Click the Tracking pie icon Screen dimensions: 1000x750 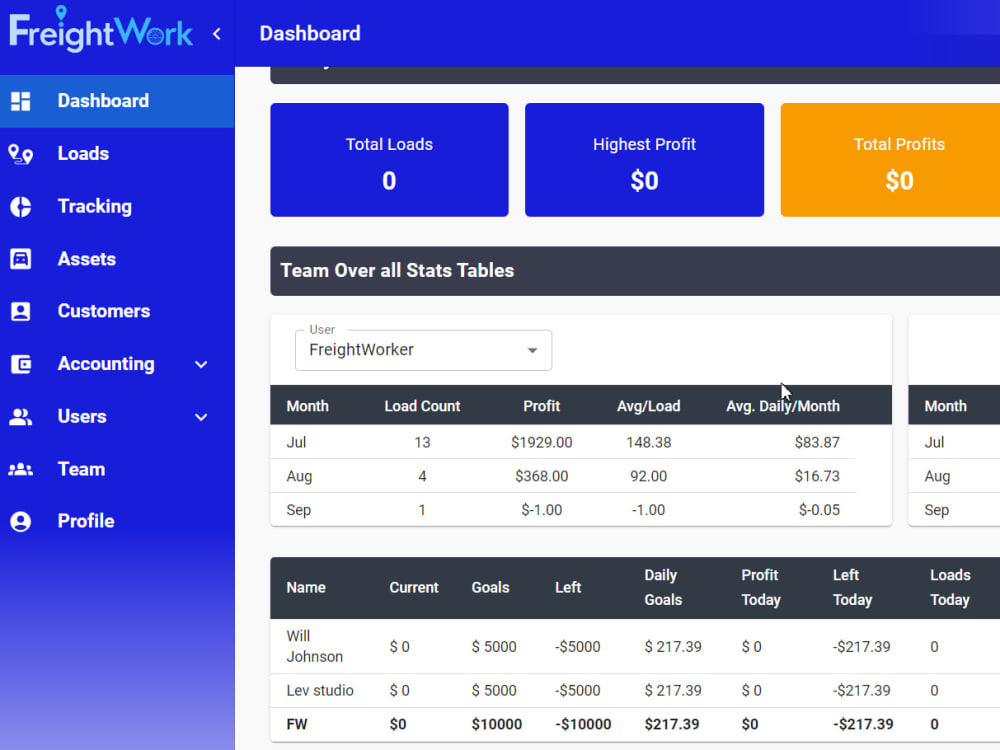tap(20, 207)
